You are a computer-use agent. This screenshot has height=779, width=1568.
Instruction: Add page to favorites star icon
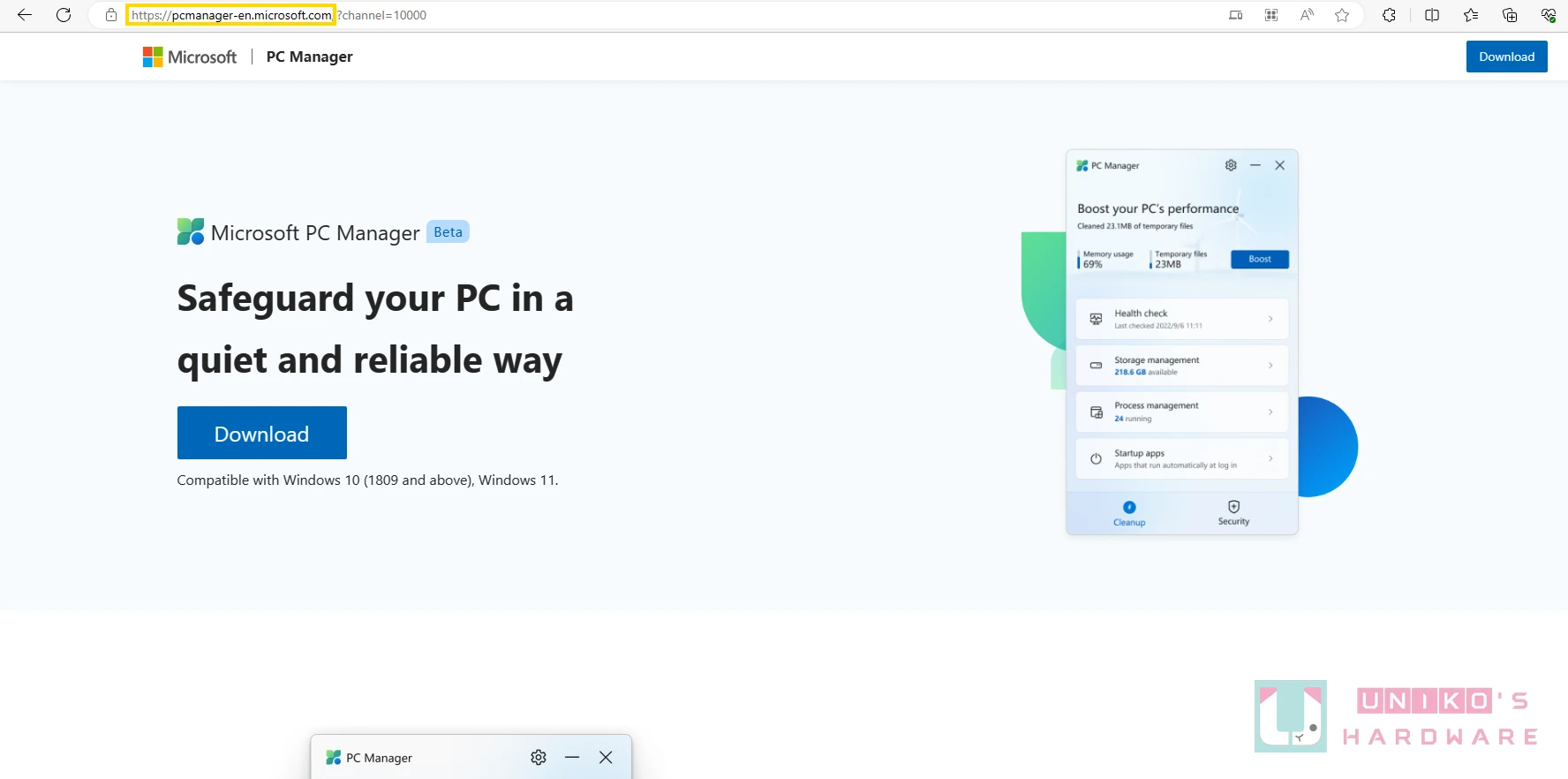click(x=1342, y=15)
